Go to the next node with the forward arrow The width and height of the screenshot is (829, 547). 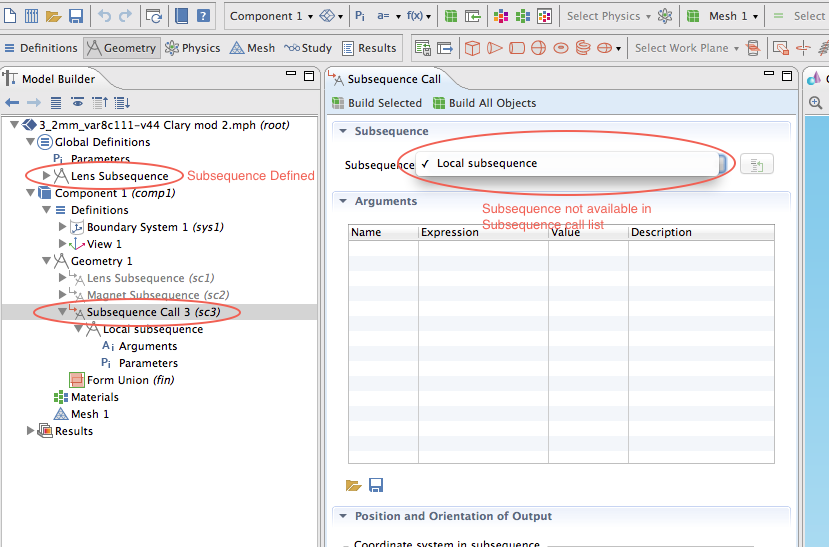[x=34, y=103]
